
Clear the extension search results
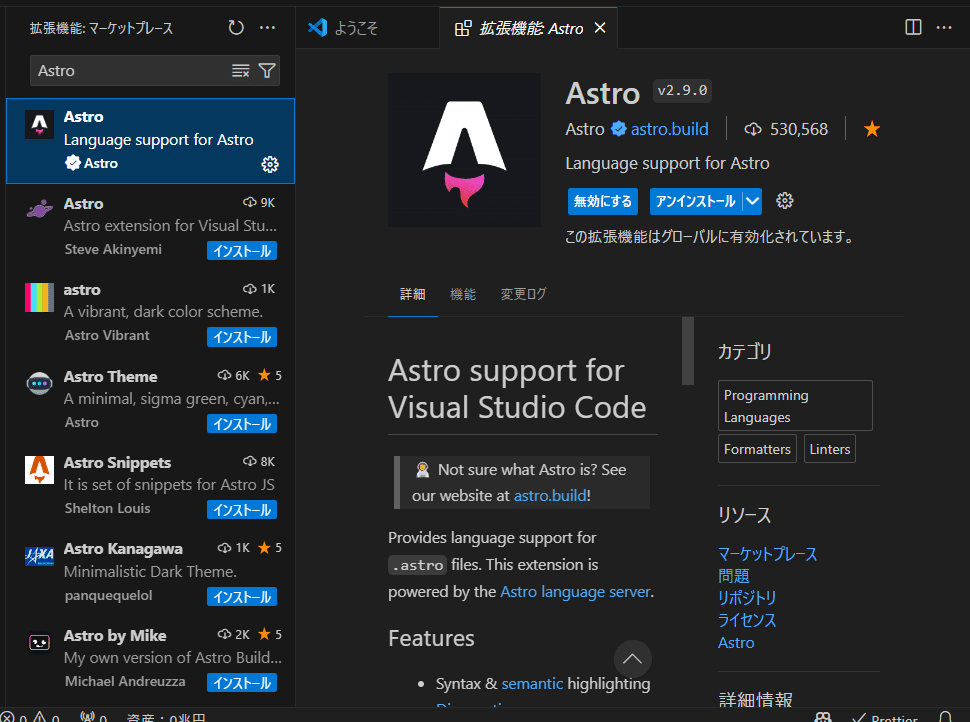click(x=240, y=70)
